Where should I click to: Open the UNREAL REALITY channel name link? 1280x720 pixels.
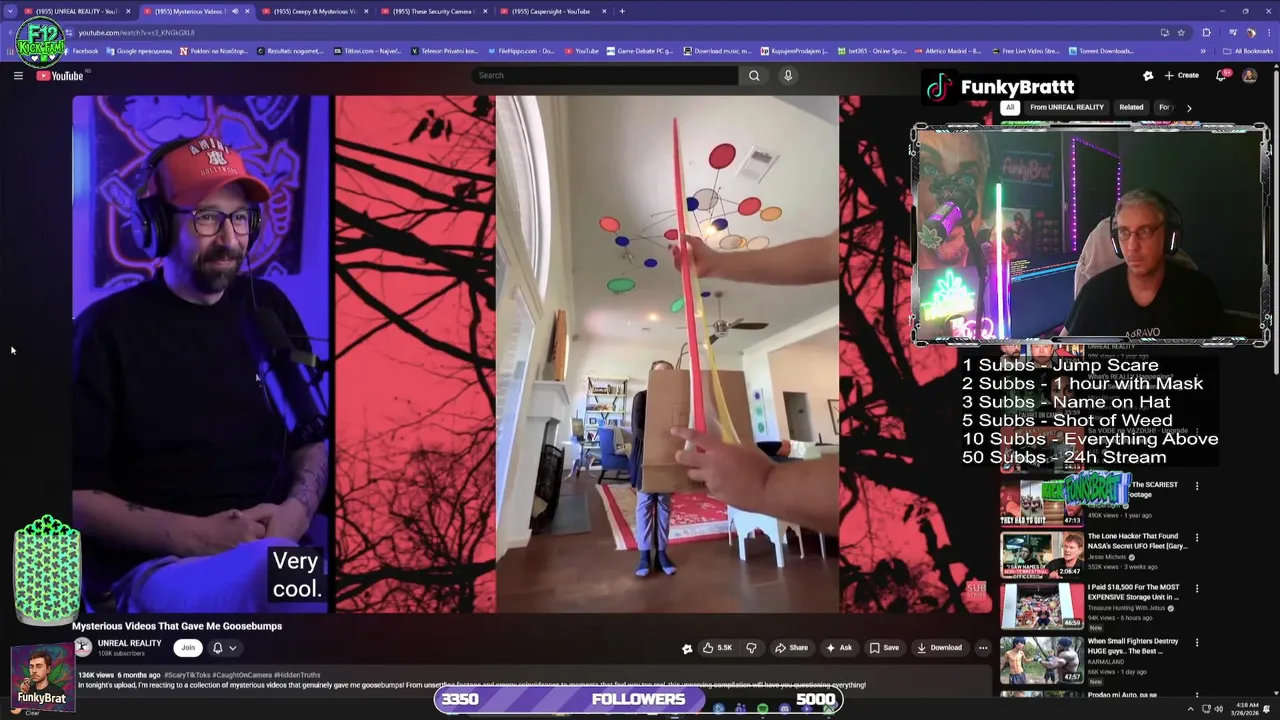point(130,643)
